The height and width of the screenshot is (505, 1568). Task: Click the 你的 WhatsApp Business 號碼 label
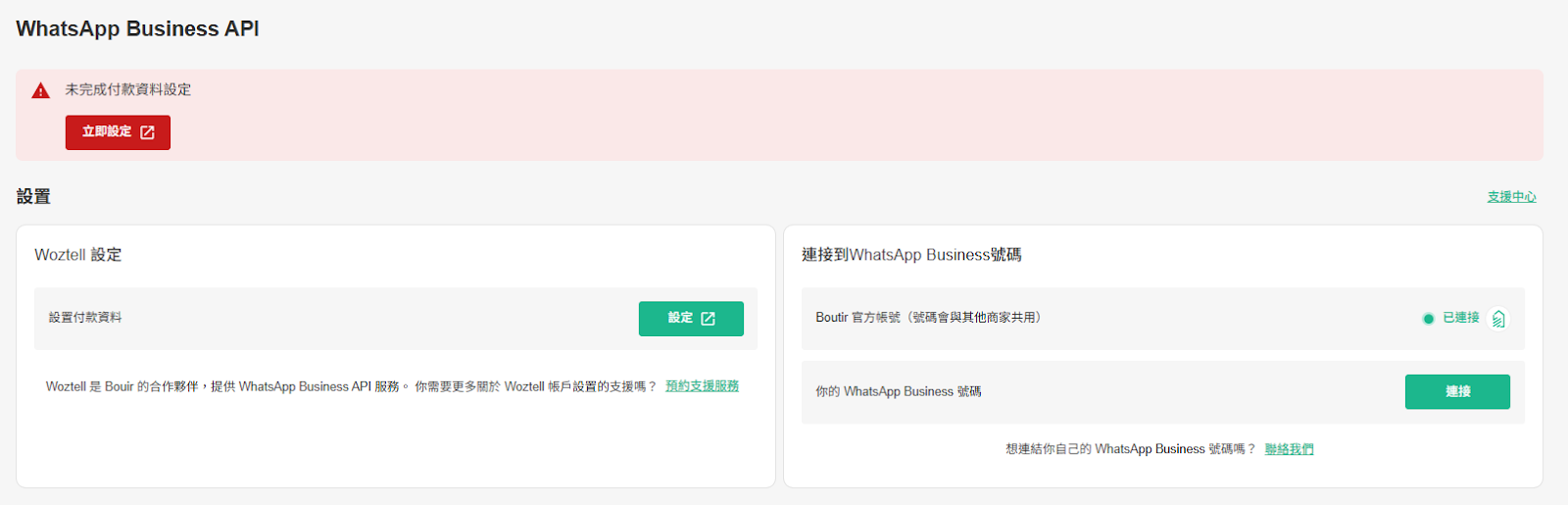point(899,391)
